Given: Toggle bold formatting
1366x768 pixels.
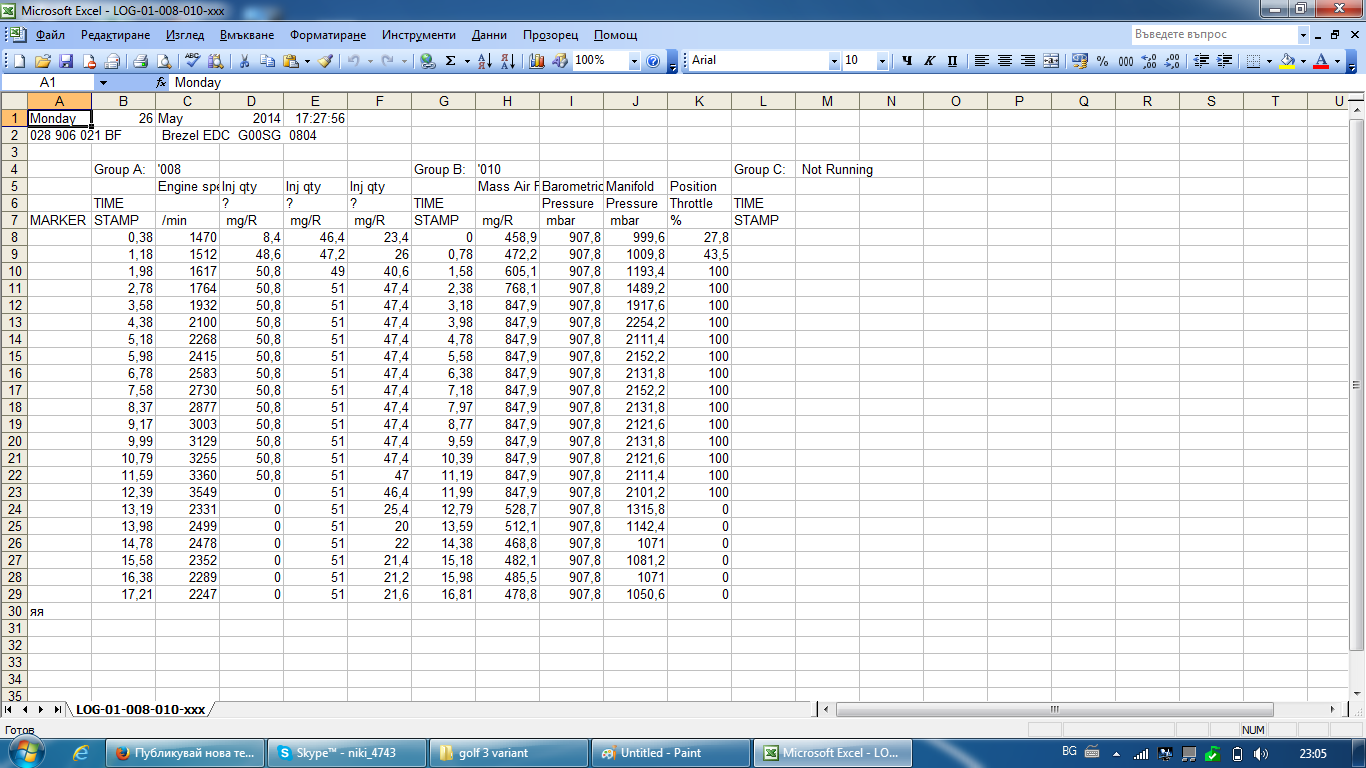Looking at the screenshot, I should [907, 61].
